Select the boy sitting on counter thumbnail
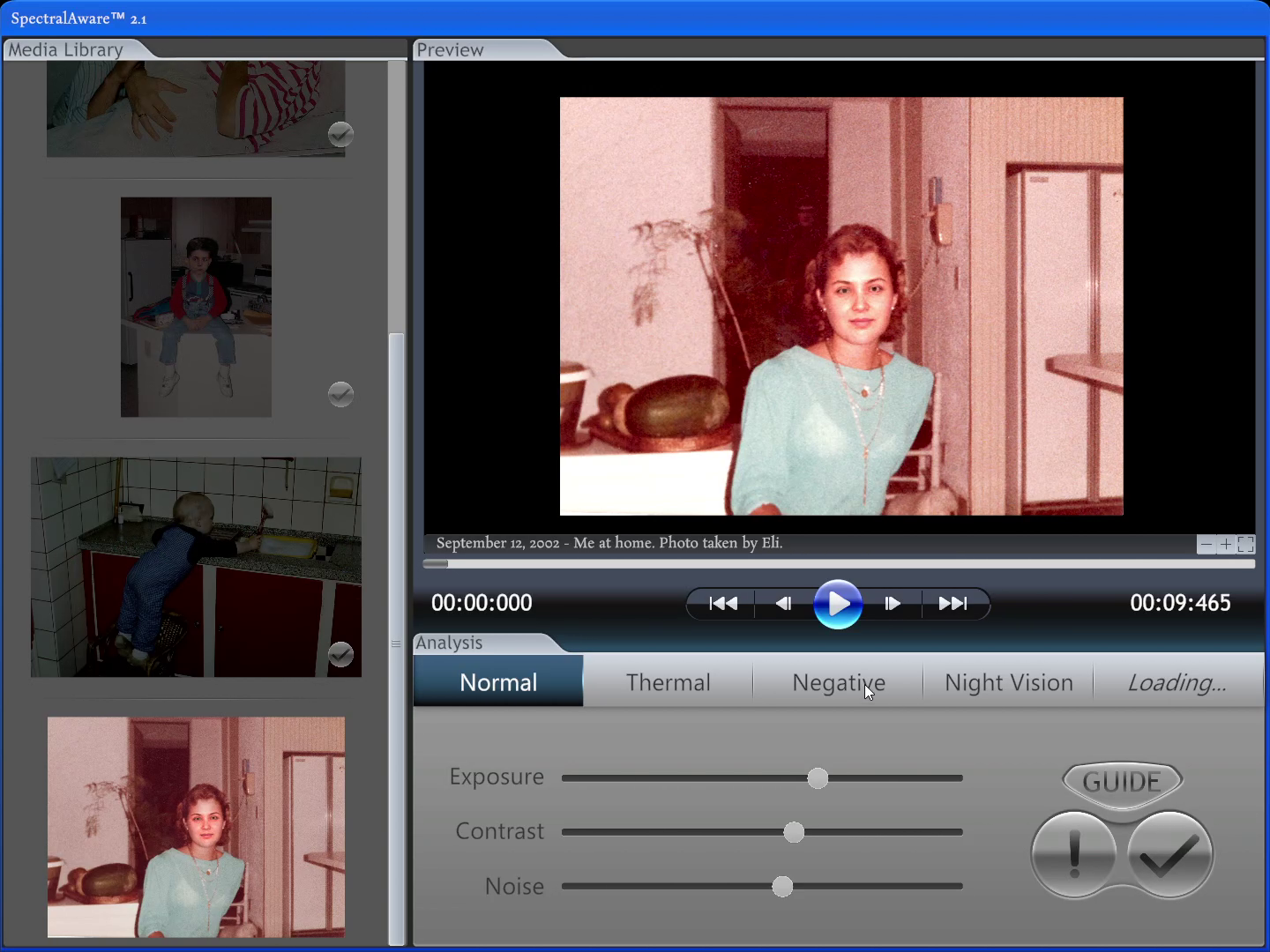Viewport: 1270px width, 952px height. (x=196, y=307)
